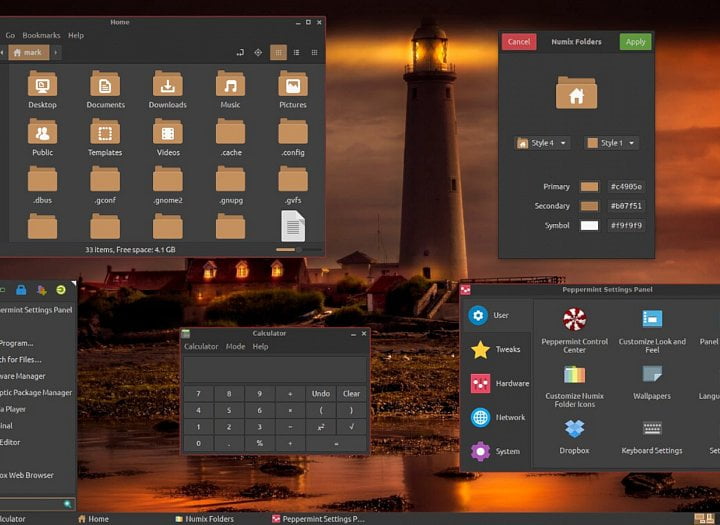Switch to list view in file manager
This screenshot has height=525, width=720.
[x=297, y=52]
